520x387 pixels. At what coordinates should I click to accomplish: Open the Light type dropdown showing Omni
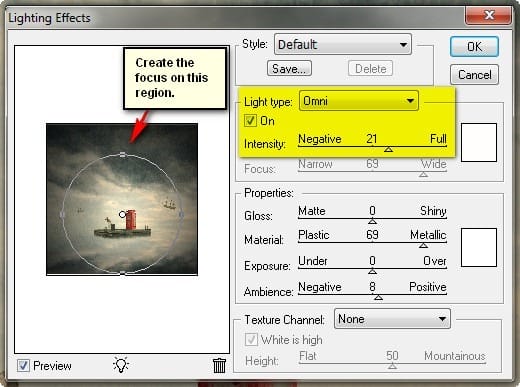pyautogui.click(x=359, y=101)
